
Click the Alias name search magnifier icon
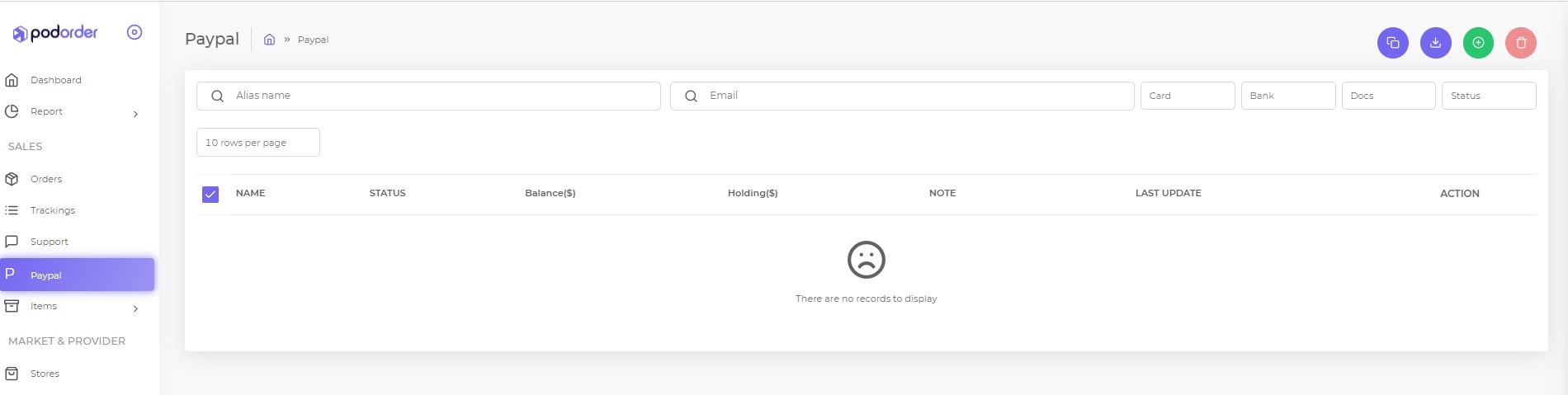click(x=217, y=96)
